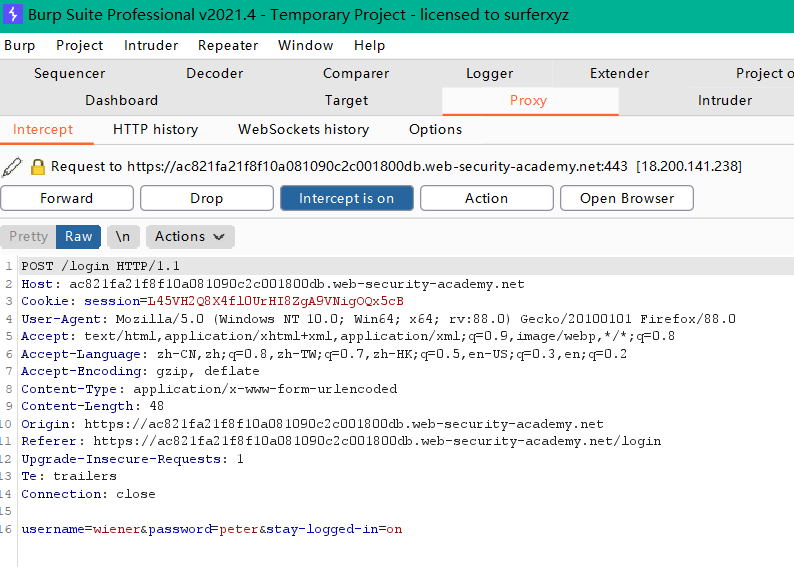Click the Content-Length value 48
The height and width of the screenshot is (567, 794).
pyautogui.click(x=156, y=406)
